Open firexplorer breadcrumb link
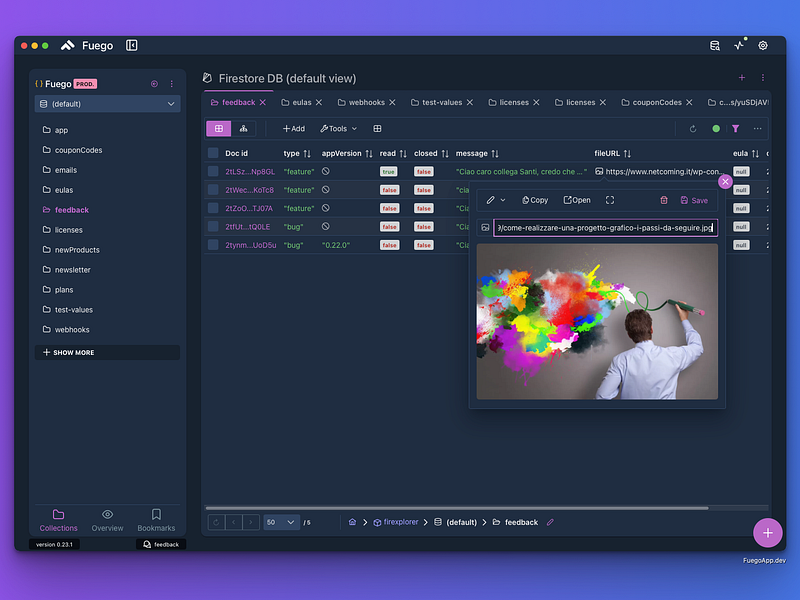 tap(396, 522)
